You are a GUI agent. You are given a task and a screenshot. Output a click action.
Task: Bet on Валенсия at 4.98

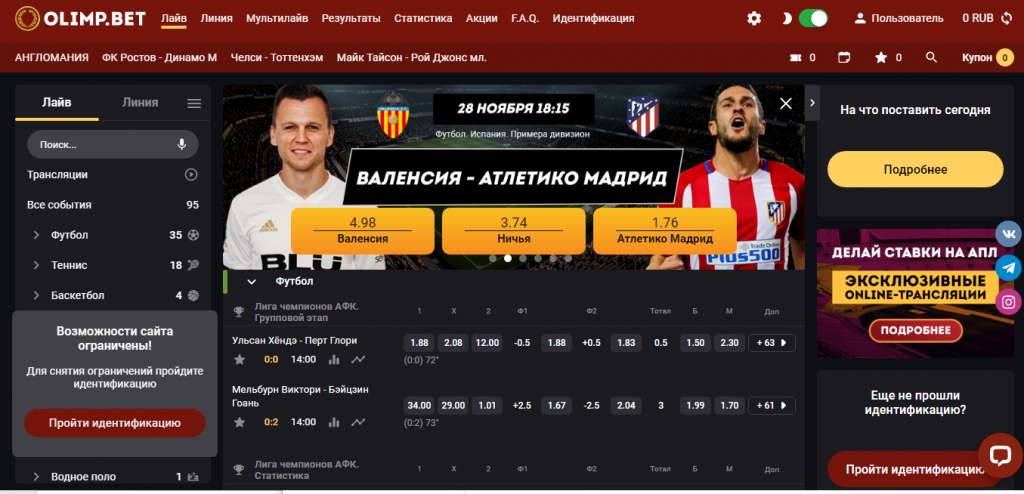[x=362, y=231]
